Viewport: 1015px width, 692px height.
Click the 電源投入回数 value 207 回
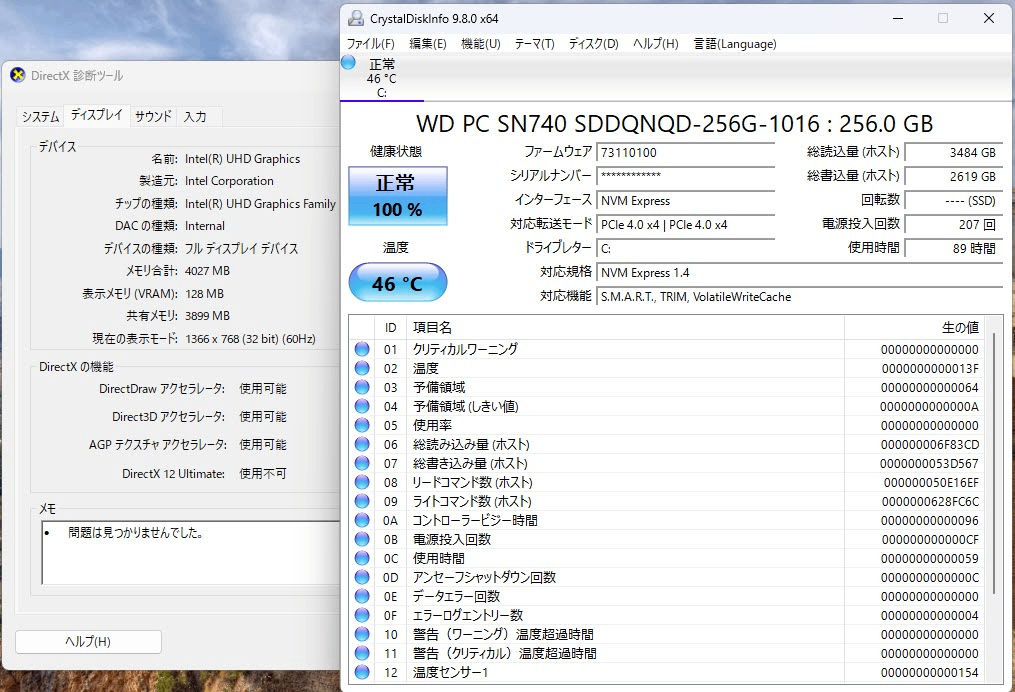pos(954,225)
